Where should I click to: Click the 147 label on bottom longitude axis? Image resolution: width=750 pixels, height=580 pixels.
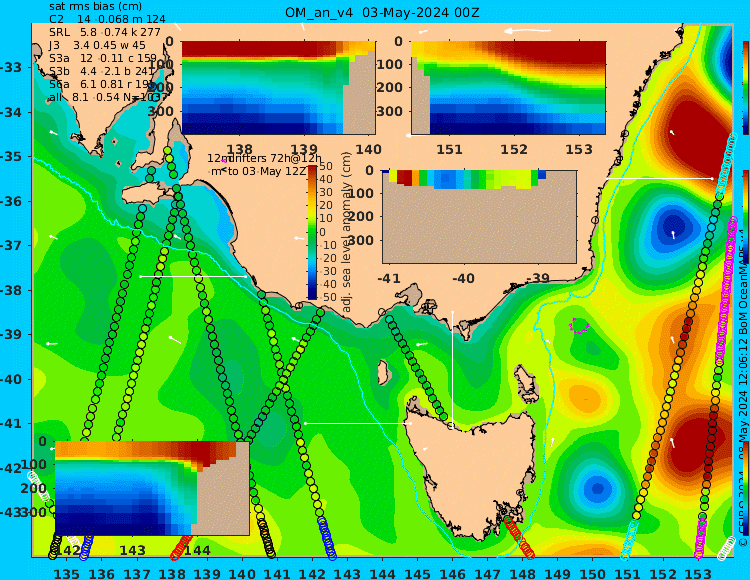pos(487,573)
